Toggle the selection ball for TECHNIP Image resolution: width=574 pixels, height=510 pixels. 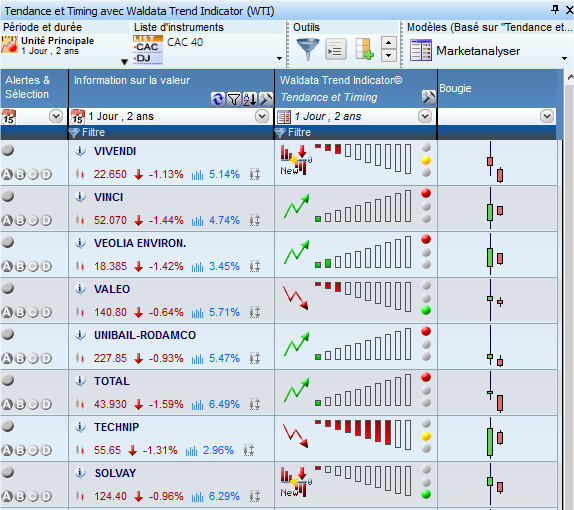(8, 426)
